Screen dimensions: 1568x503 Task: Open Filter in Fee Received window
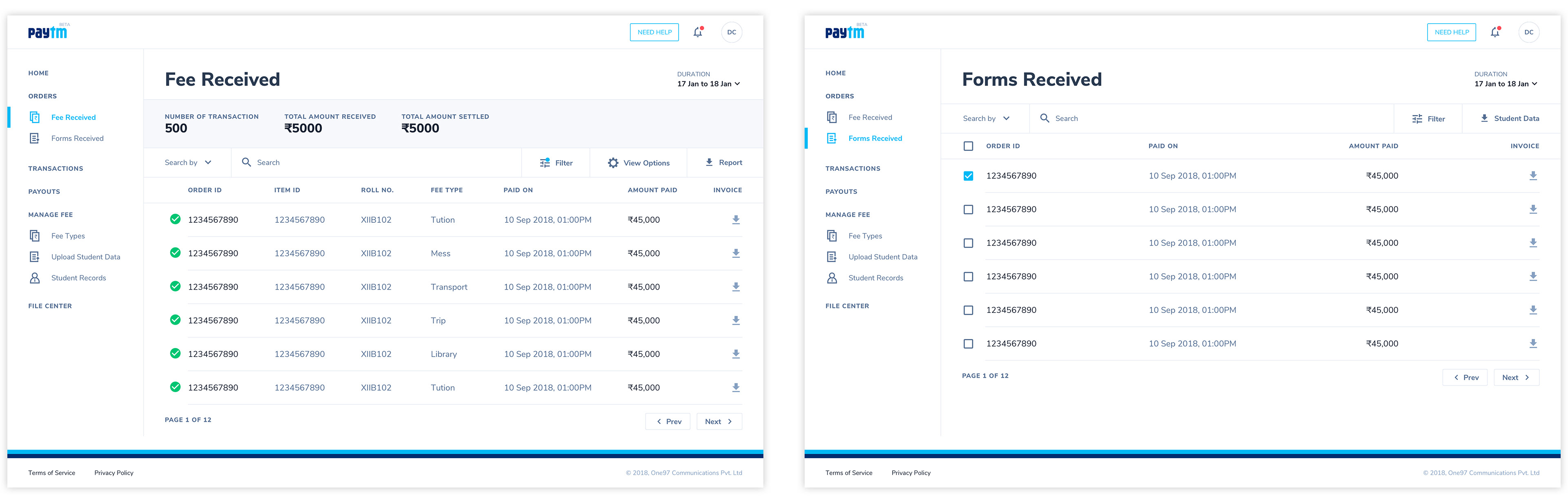coord(556,162)
